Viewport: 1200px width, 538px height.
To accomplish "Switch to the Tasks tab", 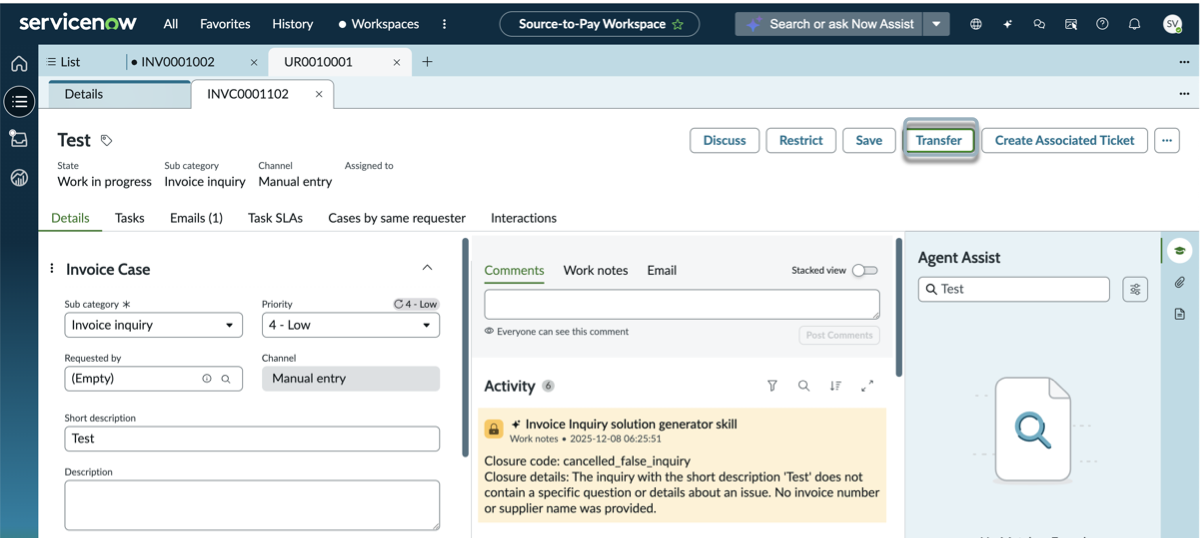I will [x=130, y=218].
